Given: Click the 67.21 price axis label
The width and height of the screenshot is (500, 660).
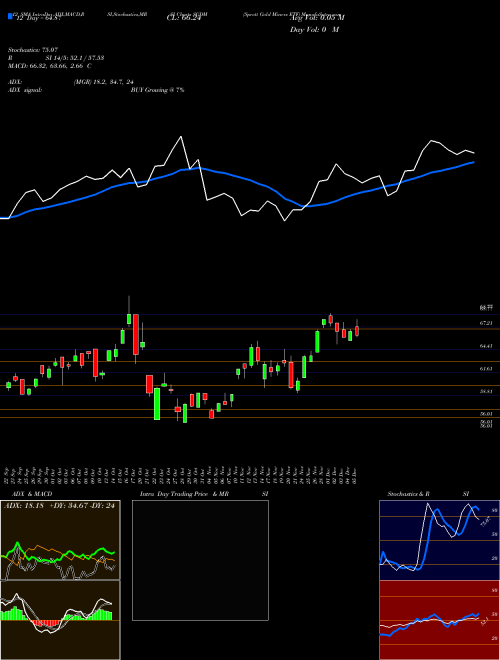Looking at the screenshot, I should click(x=486, y=323).
